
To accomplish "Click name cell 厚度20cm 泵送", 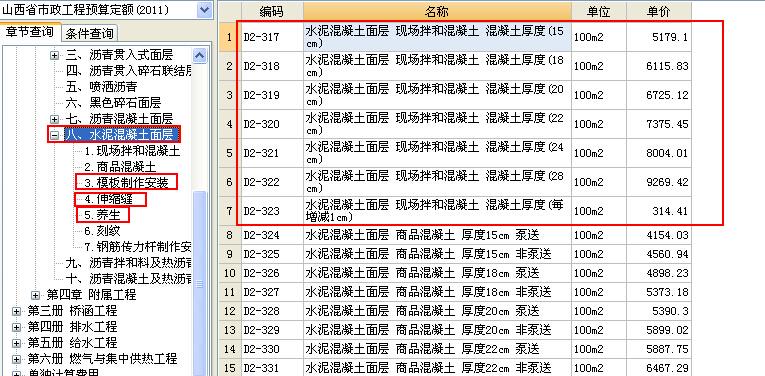I will pos(437,311).
